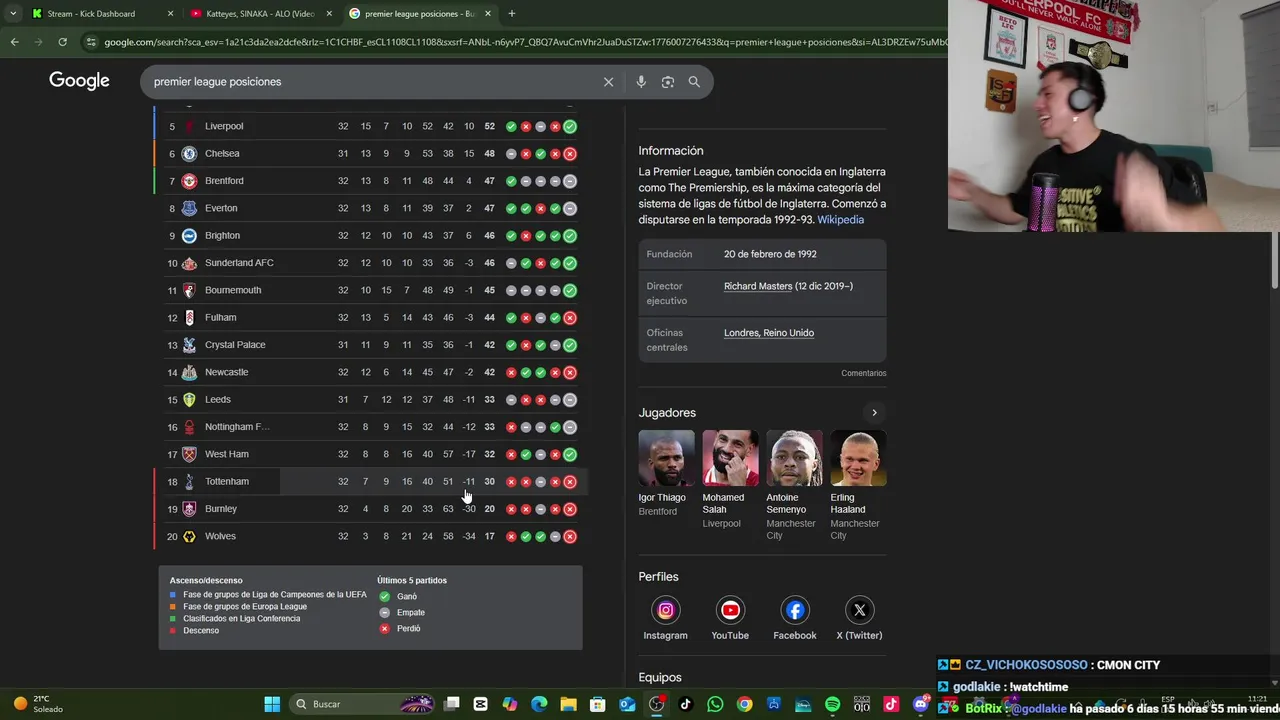Open West Ham row
The width and height of the screenshot is (1280, 720).
point(370,454)
